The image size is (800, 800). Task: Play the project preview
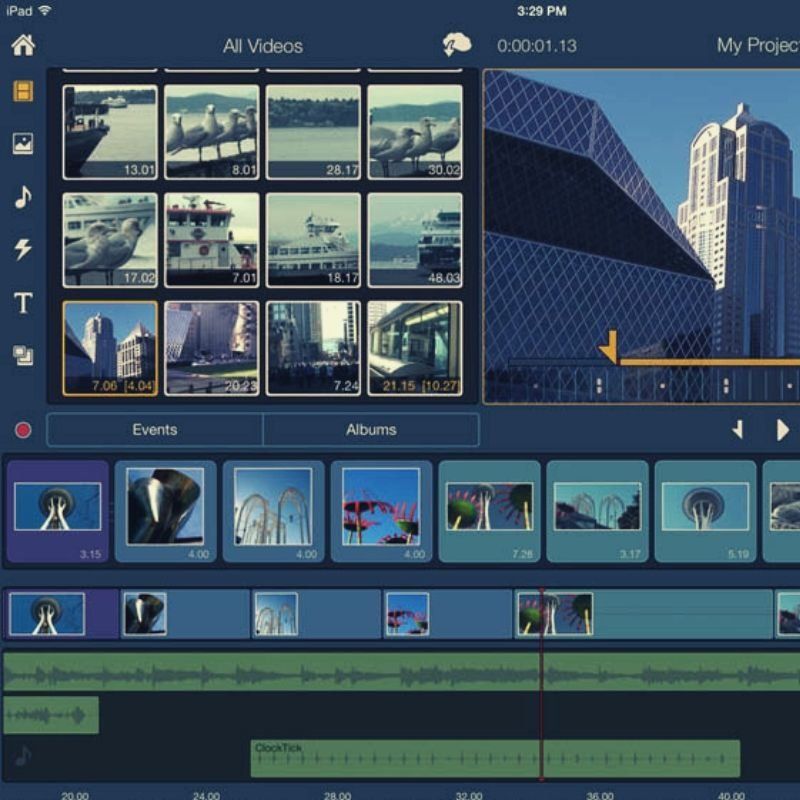[782, 430]
